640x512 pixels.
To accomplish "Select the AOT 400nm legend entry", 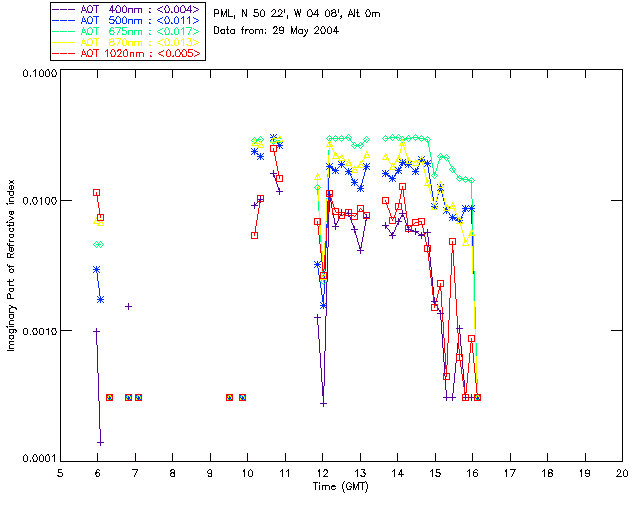I will click(128, 9).
